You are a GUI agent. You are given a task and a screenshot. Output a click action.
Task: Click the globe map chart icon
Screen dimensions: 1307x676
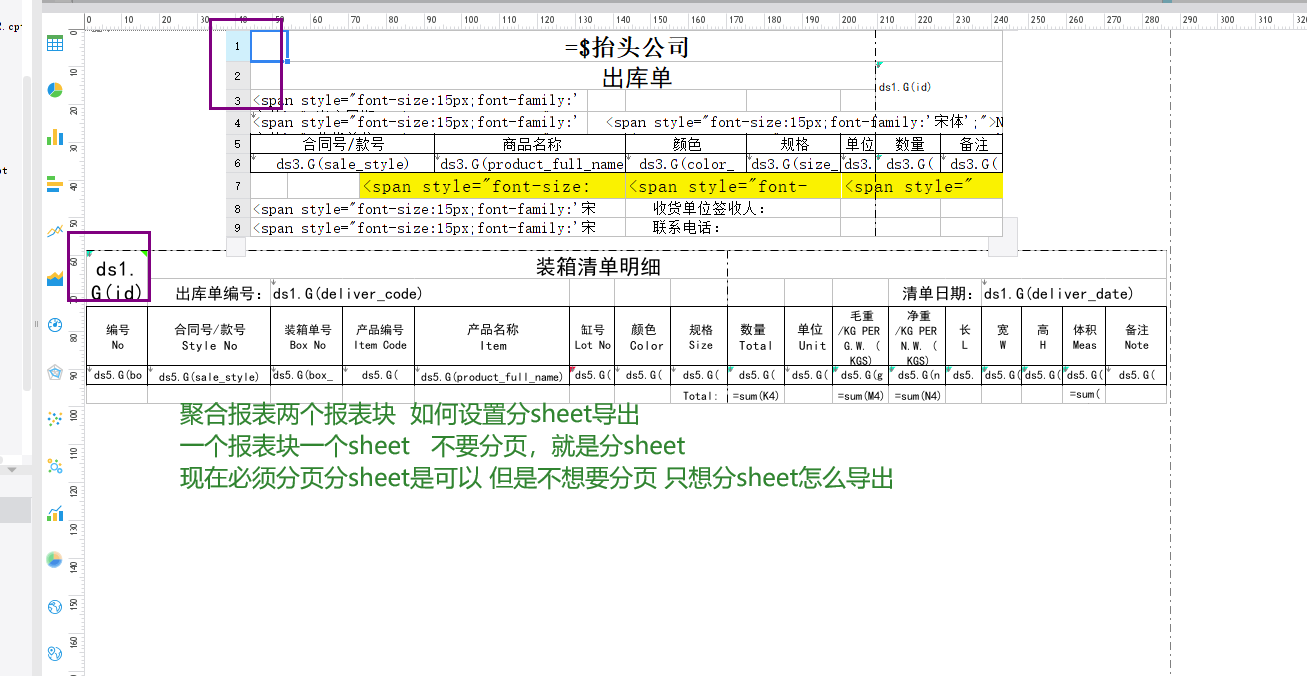[x=55, y=606]
